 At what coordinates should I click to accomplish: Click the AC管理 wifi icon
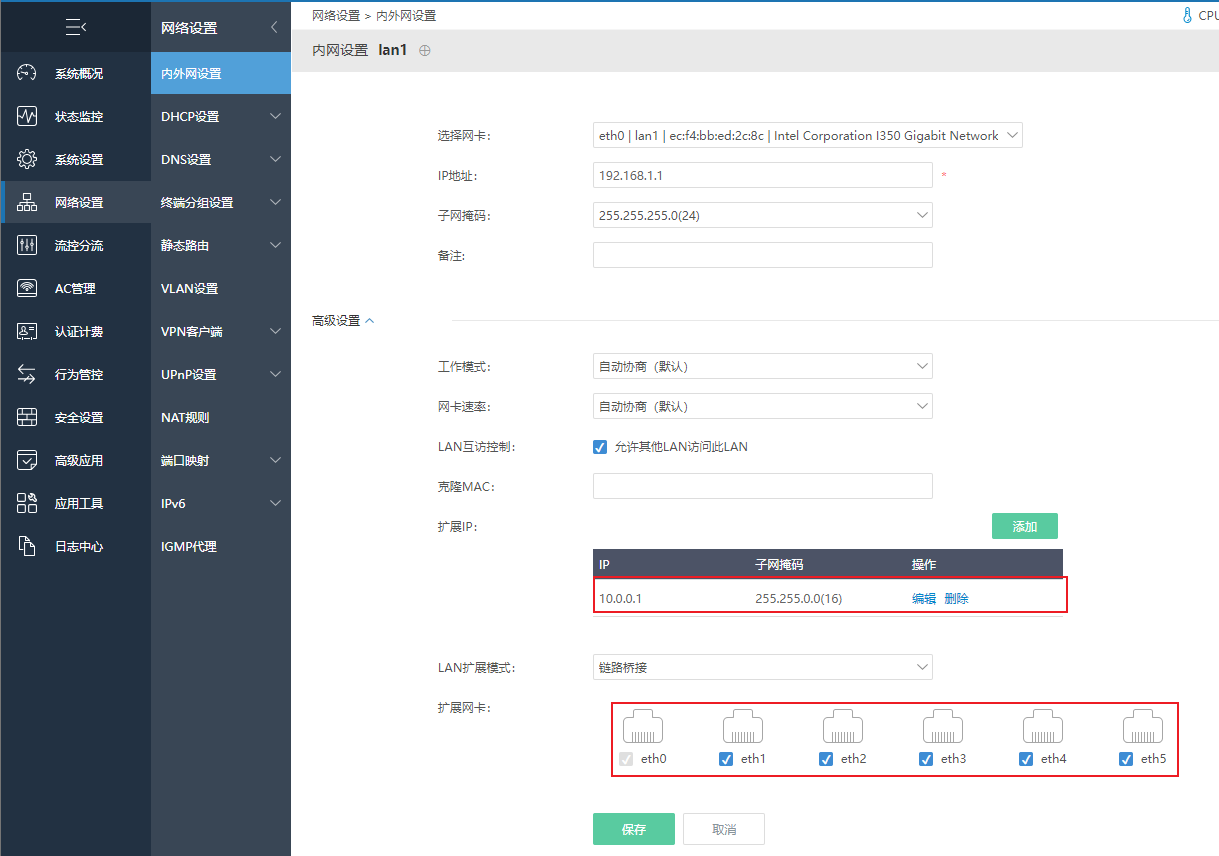tap(27, 288)
